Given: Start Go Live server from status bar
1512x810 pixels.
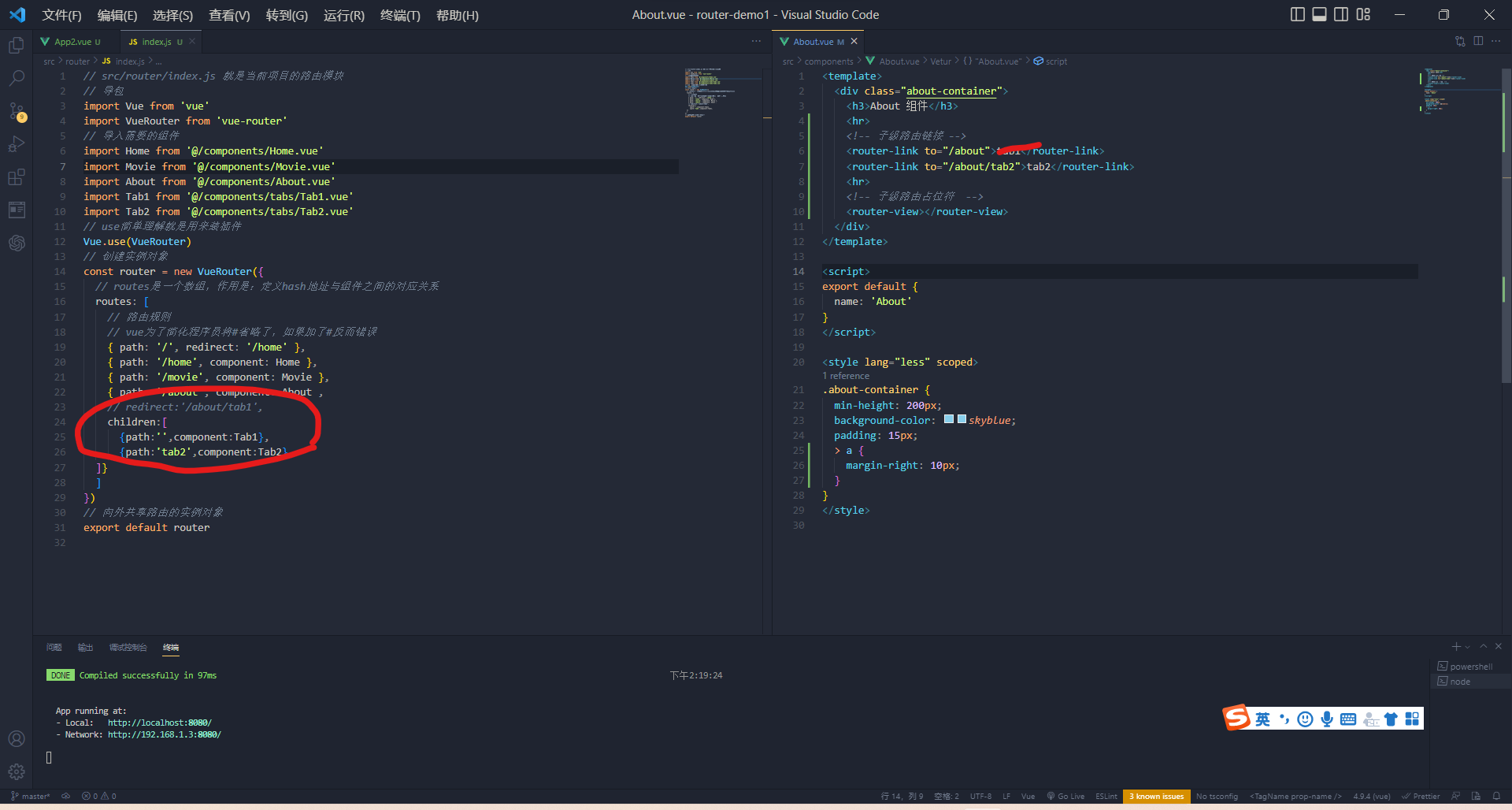Looking at the screenshot, I should pyautogui.click(x=1065, y=797).
